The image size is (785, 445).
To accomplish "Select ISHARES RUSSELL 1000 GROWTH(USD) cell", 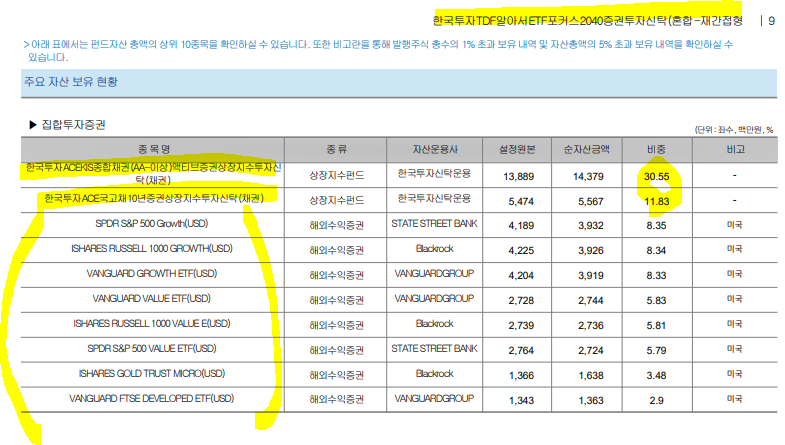I will [152, 248].
